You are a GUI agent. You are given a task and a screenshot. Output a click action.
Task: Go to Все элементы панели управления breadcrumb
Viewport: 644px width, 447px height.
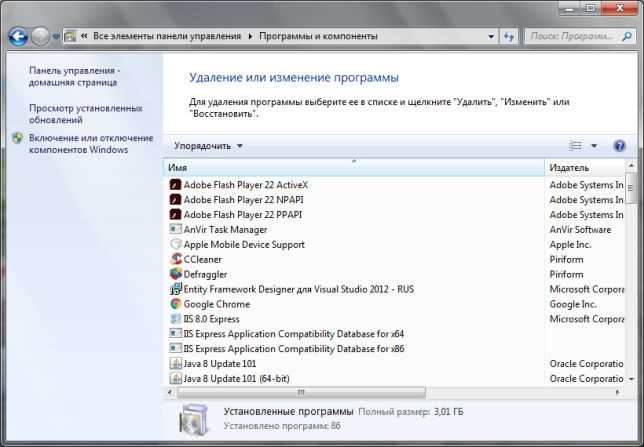tap(168, 37)
